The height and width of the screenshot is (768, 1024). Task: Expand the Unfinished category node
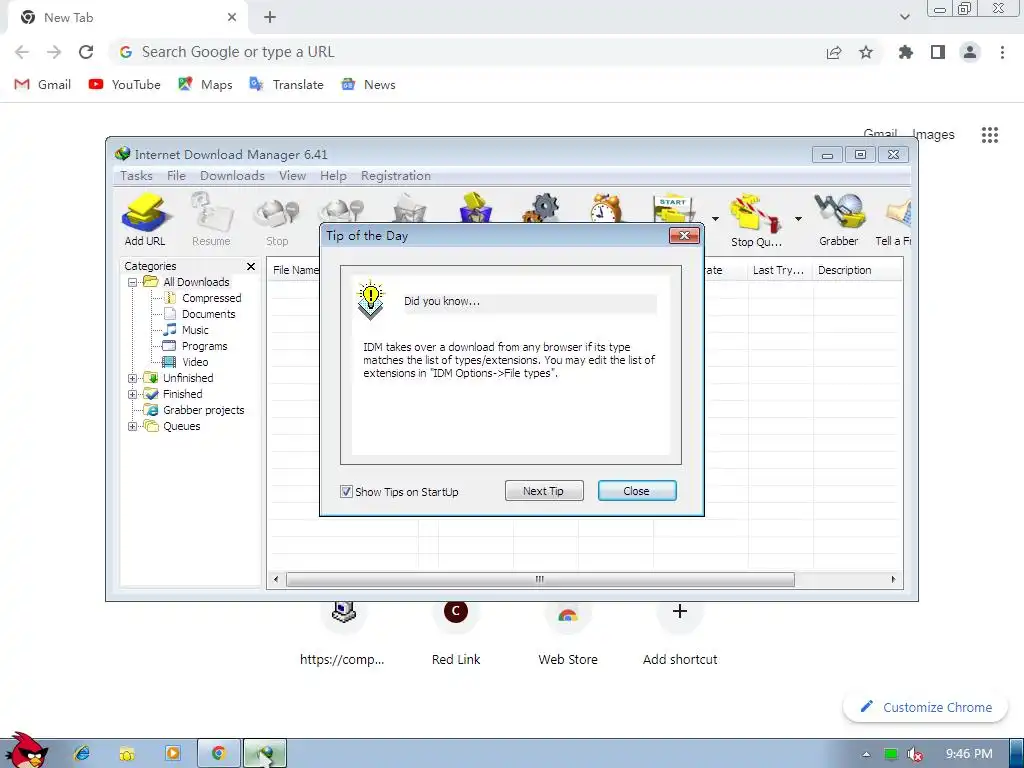(133, 379)
